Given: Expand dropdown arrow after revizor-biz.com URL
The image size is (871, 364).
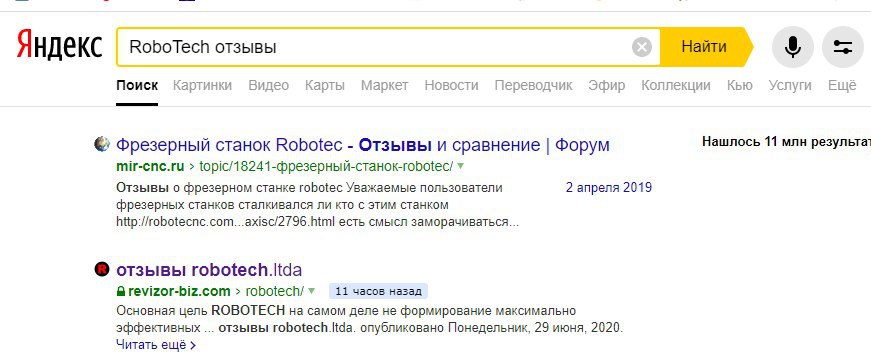Looking at the screenshot, I should coord(311,291).
